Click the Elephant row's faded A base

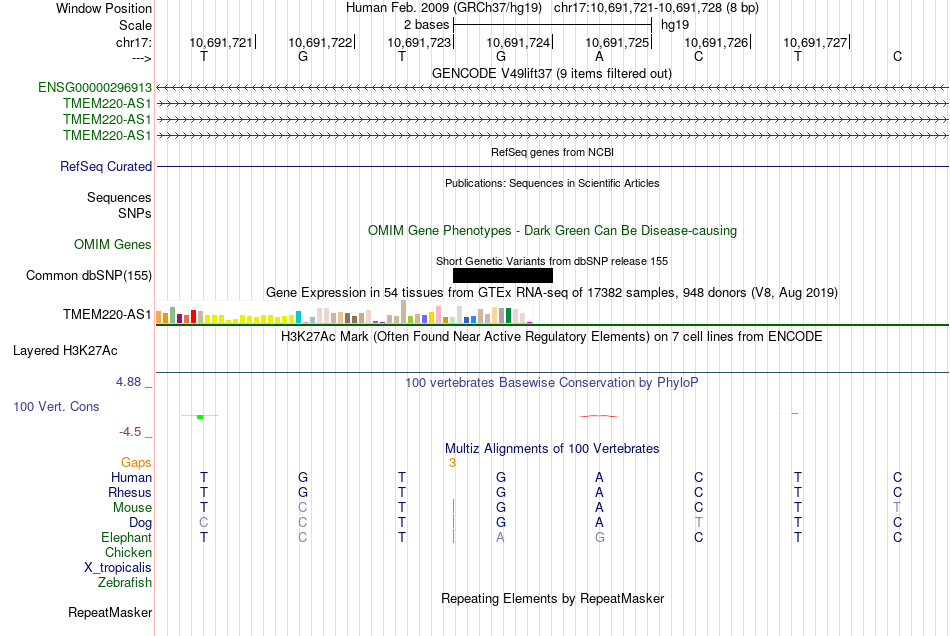point(500,537)
